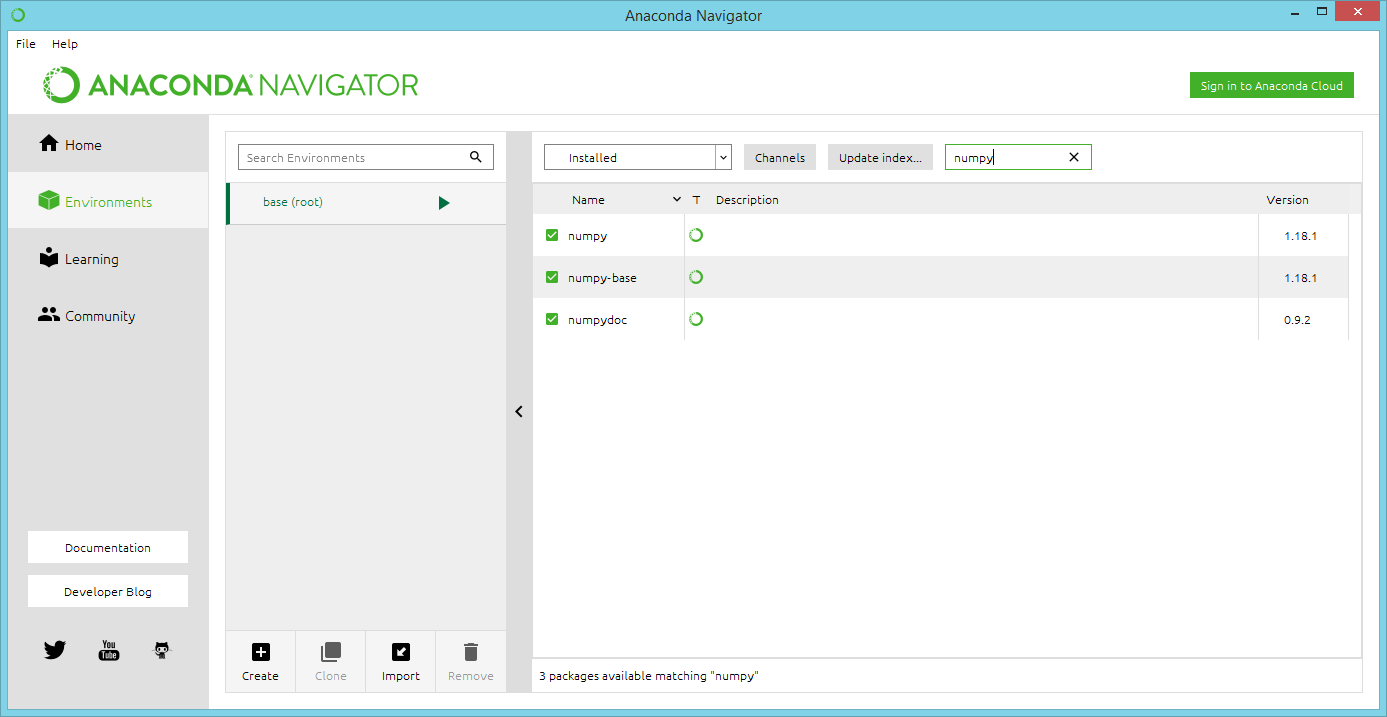
Task: Sort packages by Name column
Action: click(610, 200)
